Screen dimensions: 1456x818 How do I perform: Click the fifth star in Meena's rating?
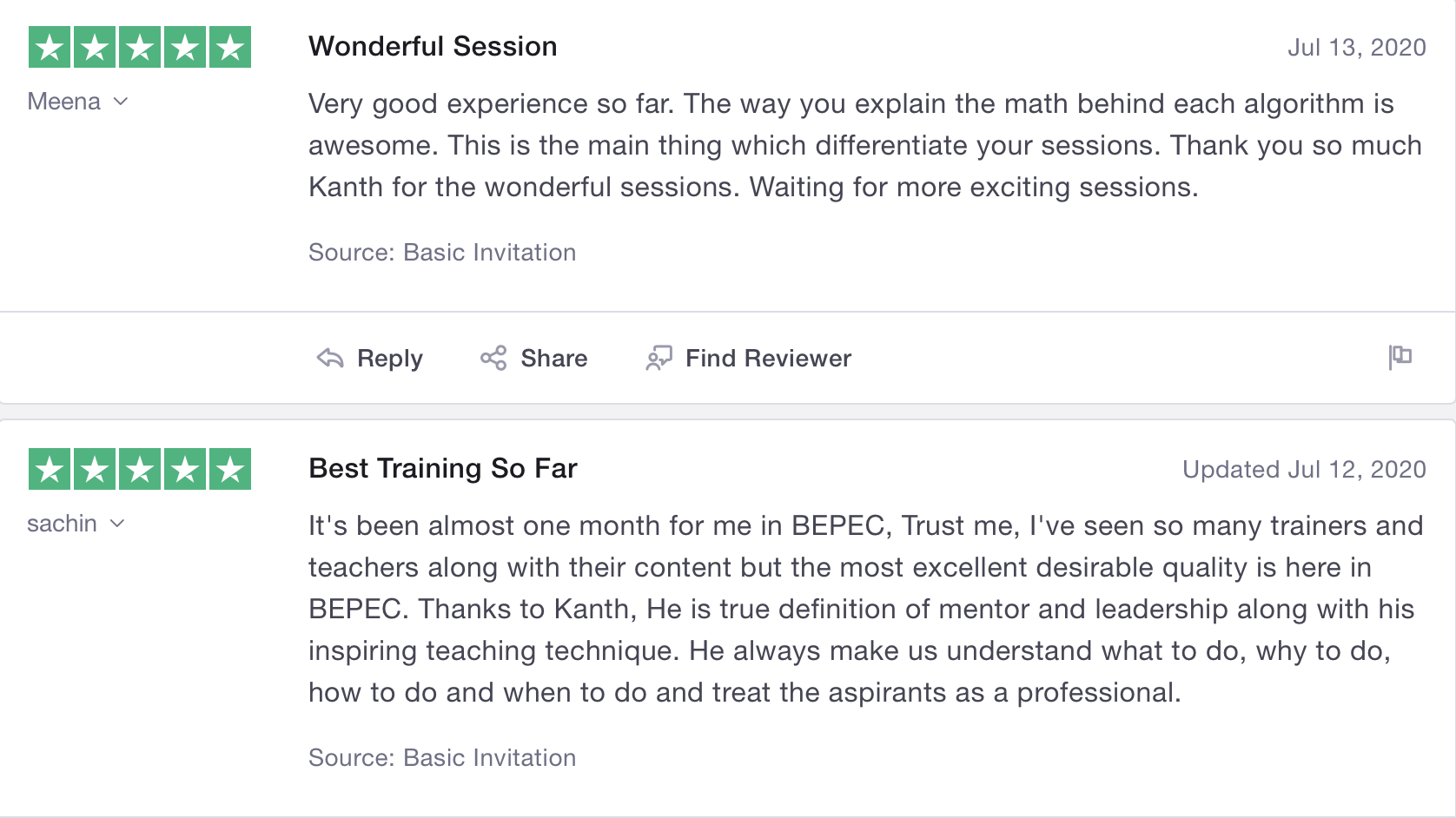230,47
